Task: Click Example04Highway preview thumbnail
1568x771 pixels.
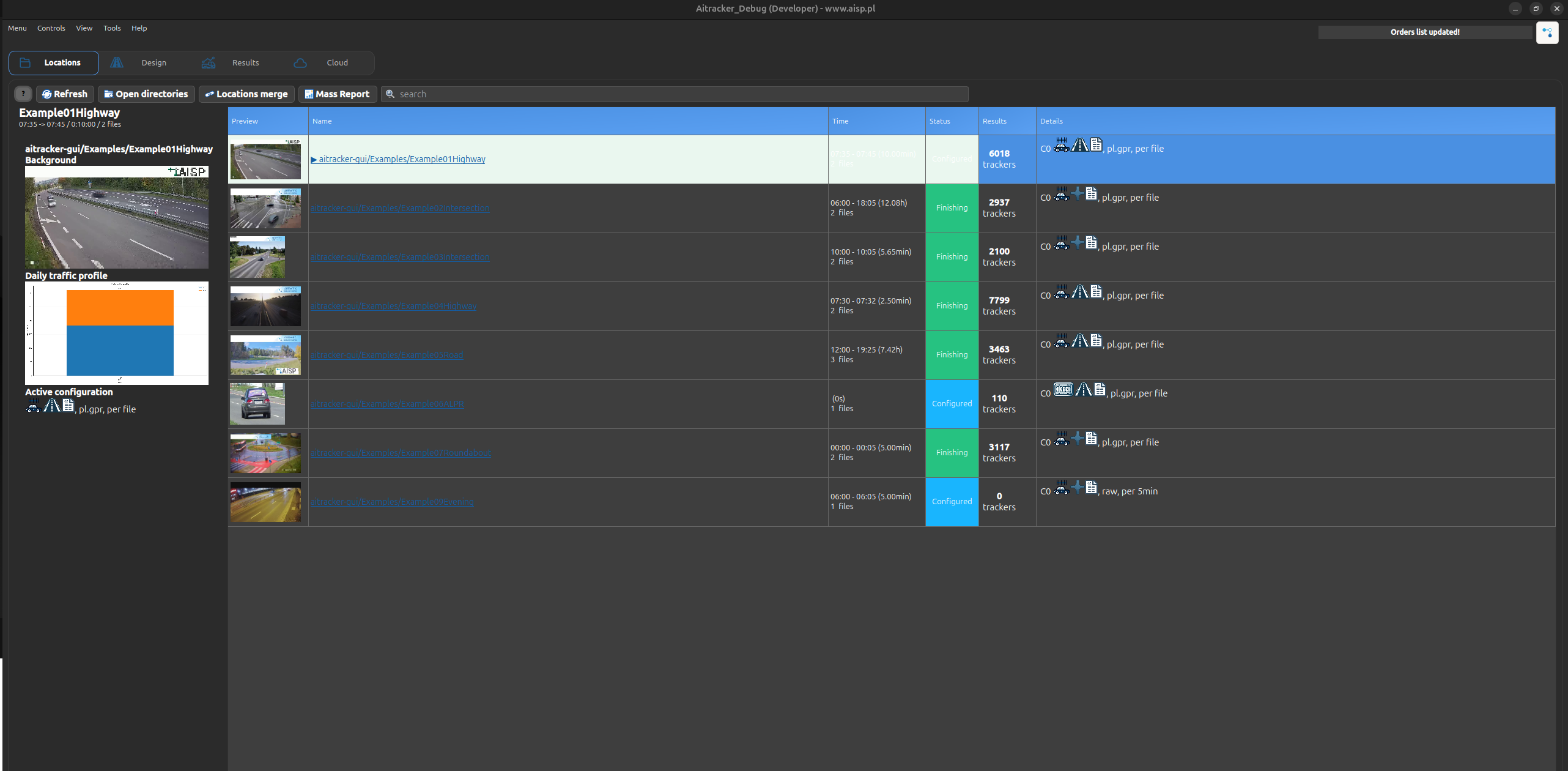Action: click(265, 306)
